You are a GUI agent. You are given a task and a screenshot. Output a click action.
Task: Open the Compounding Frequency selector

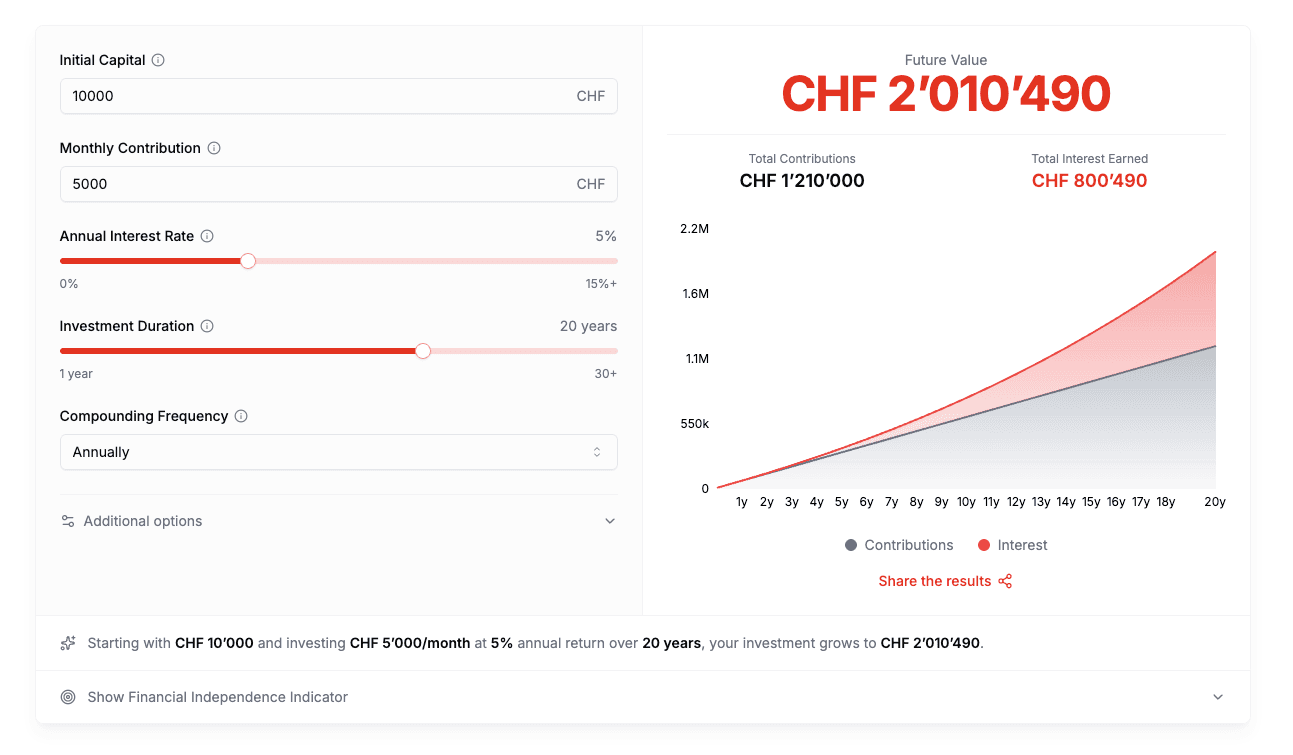338,452
